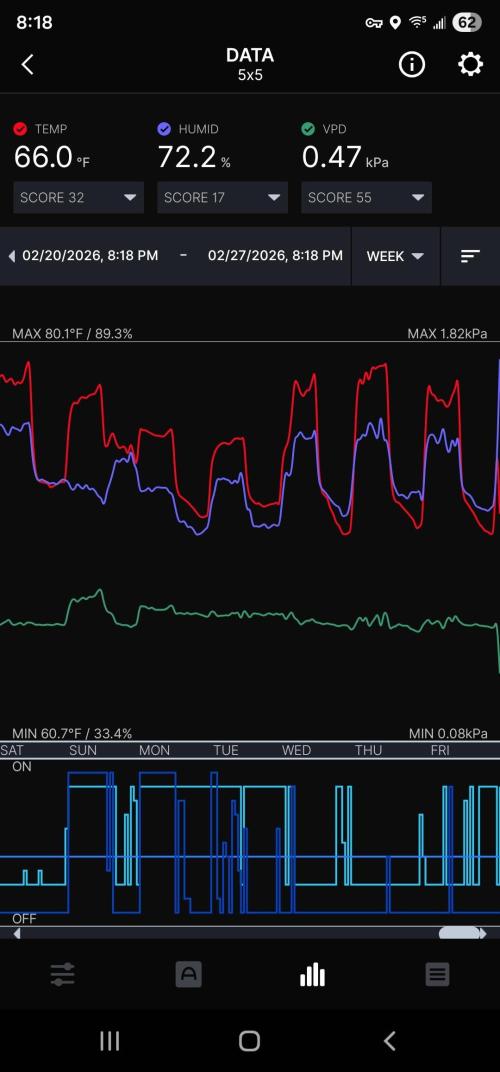Open the WEEK range dropdown
The width and height of the screenshot is (500, 1072).
(395, 256)
